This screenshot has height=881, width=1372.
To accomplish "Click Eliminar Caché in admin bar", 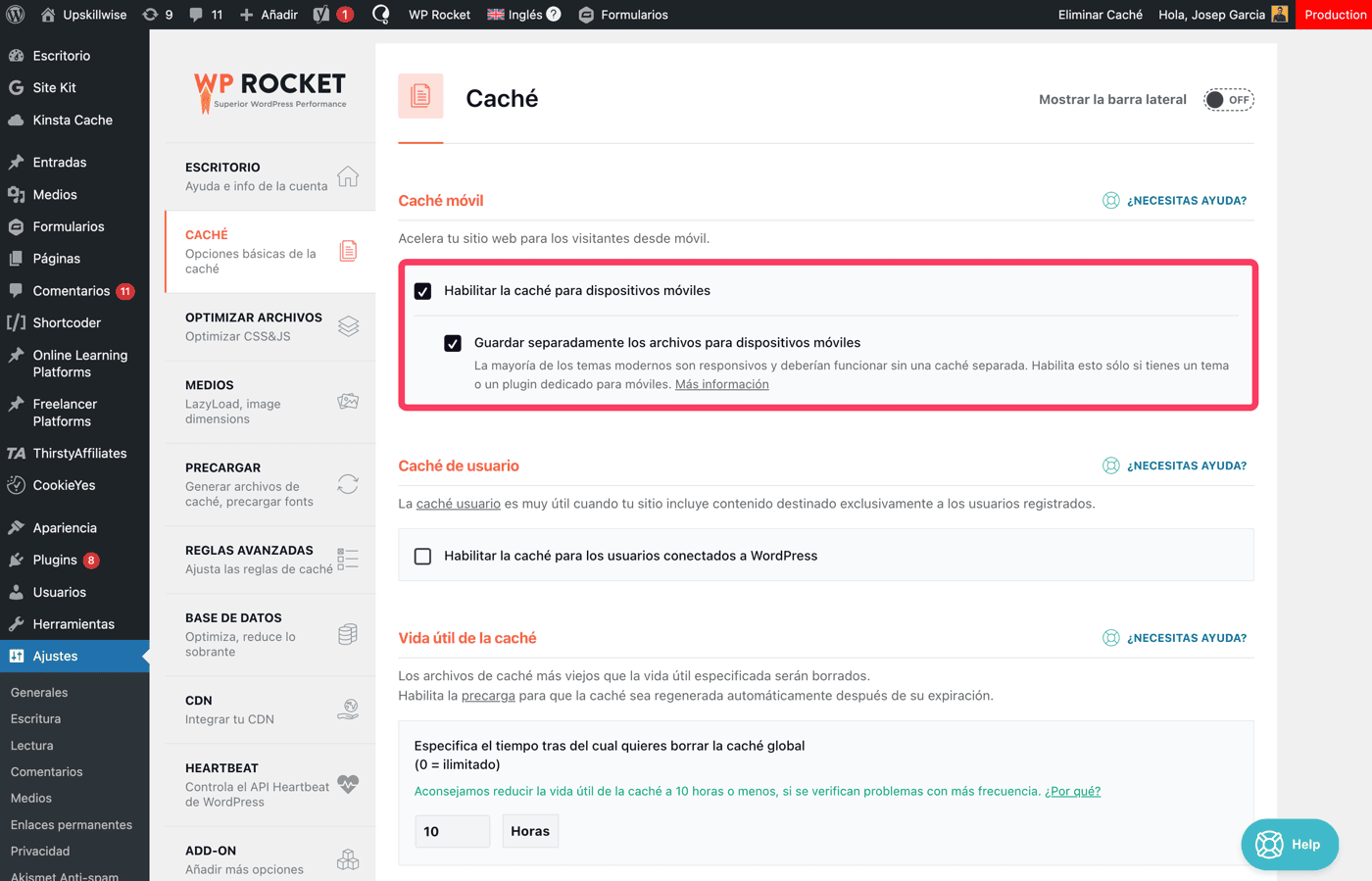I will click(x=1100, y=15).
